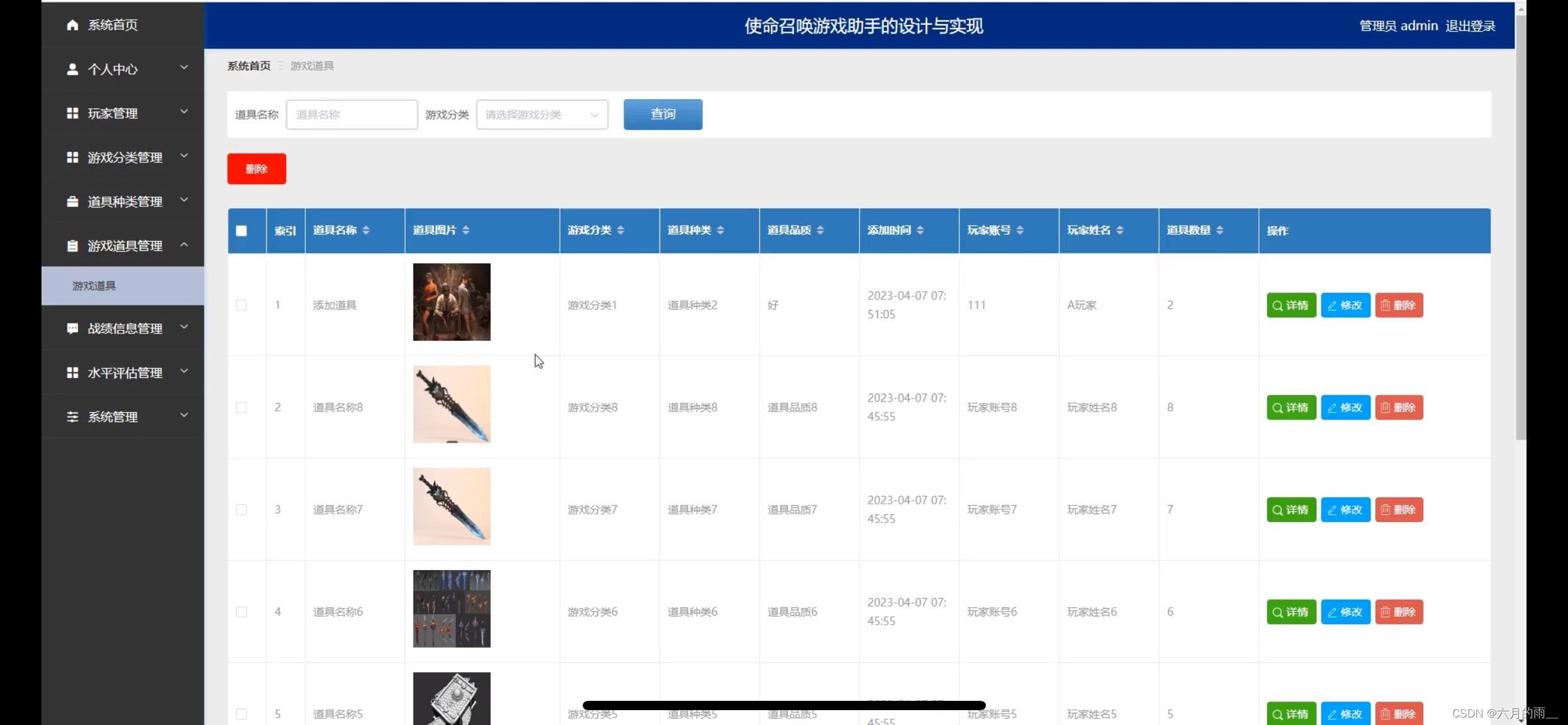
Task: Click the clipboard icon beside 游戏道具管理
Action: point(72,246)
